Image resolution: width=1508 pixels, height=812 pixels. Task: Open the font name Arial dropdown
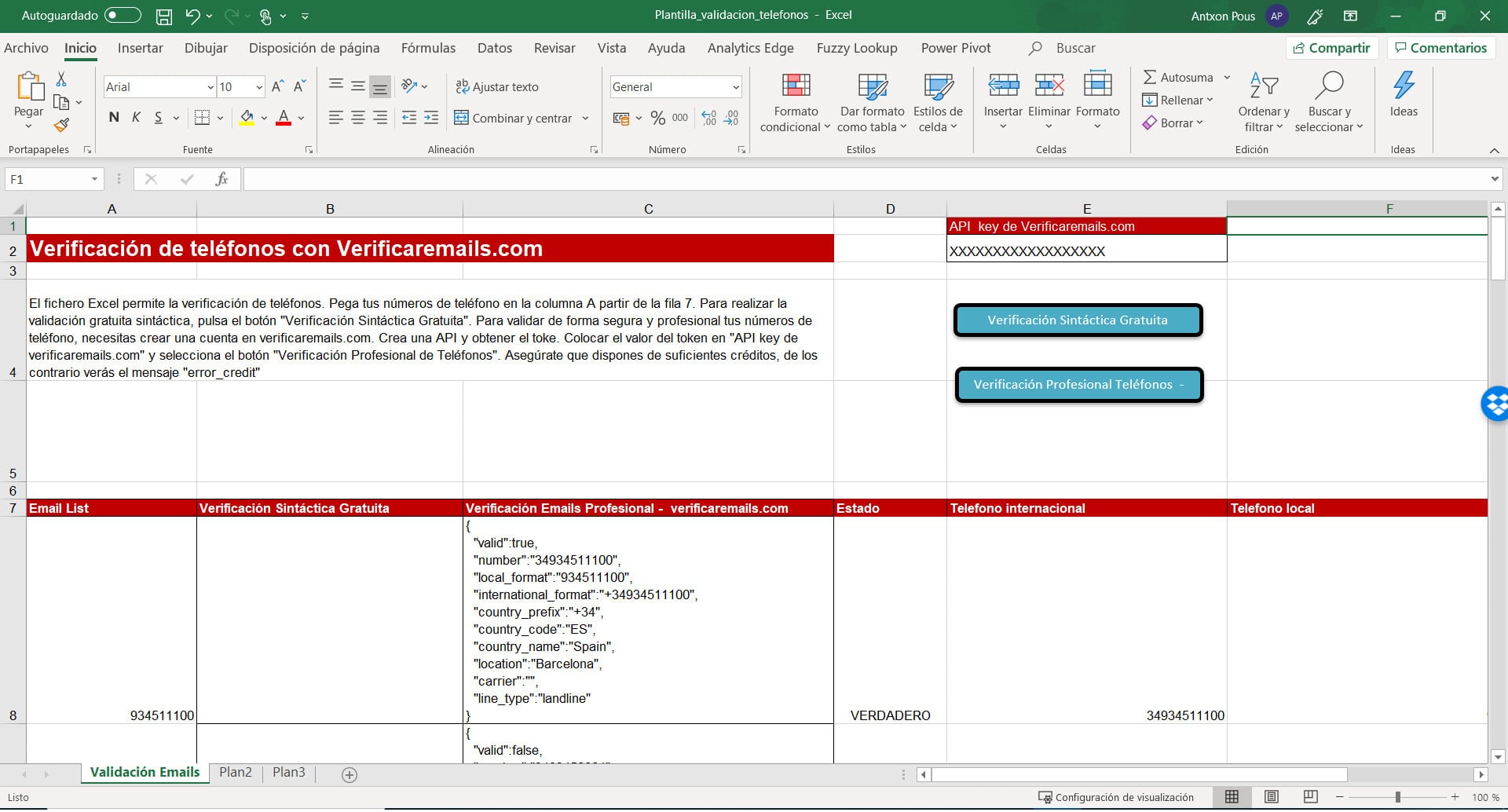coord(210,87)
